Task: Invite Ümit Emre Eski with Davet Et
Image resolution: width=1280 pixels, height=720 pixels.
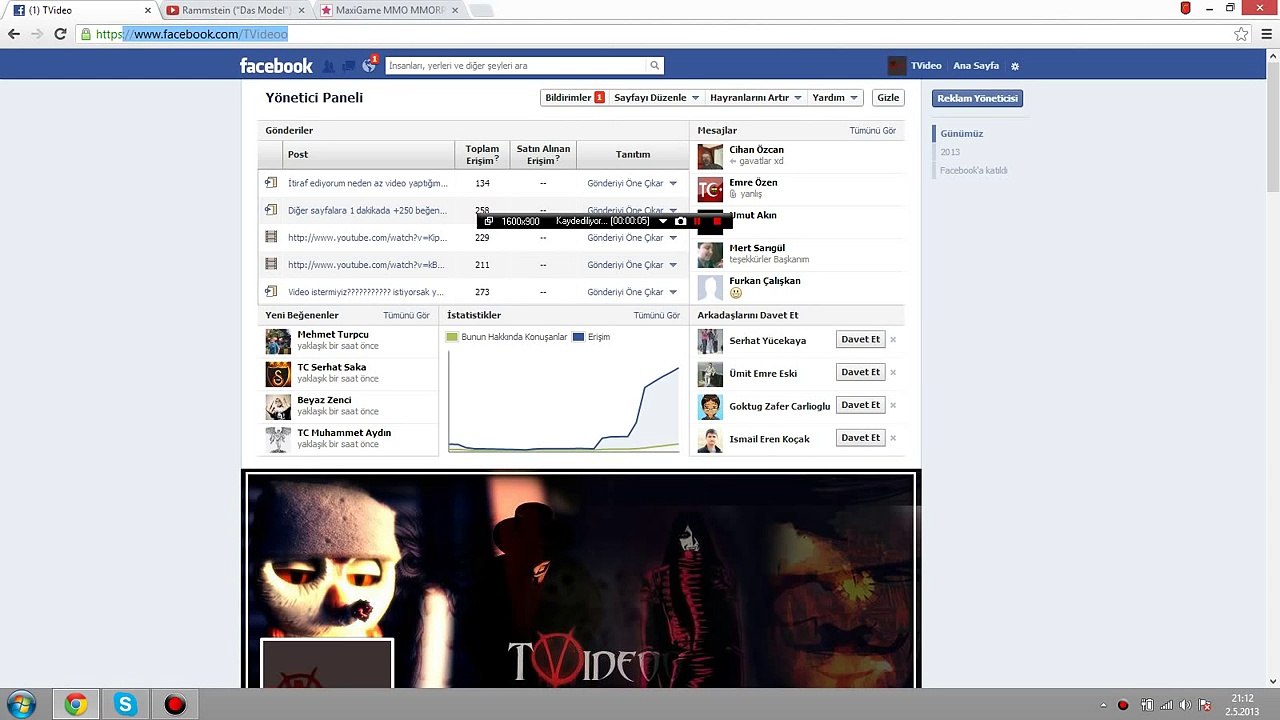Action: [861, 373]
